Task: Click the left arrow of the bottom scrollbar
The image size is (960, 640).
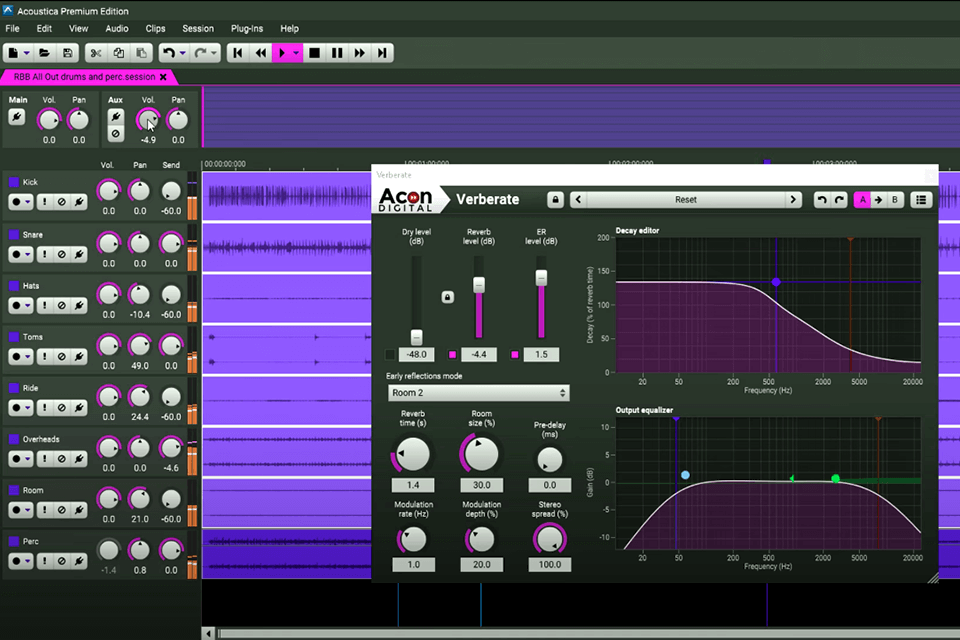Action: (207, 632)
